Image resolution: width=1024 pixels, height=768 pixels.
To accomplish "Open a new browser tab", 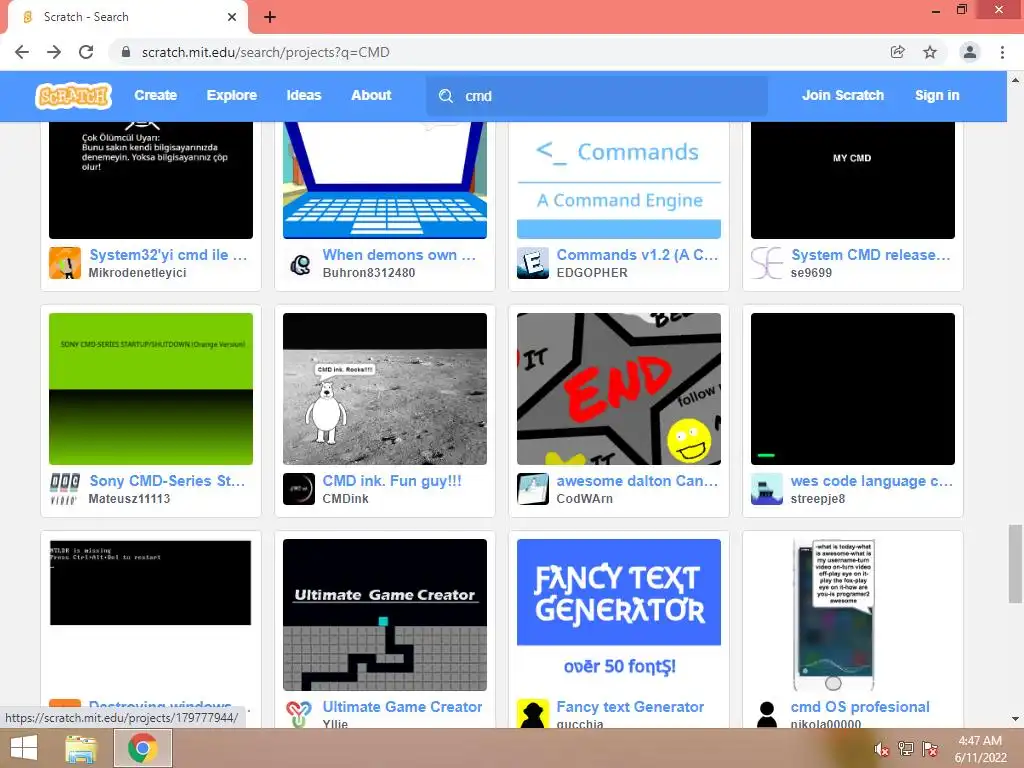I will point(270,17).
